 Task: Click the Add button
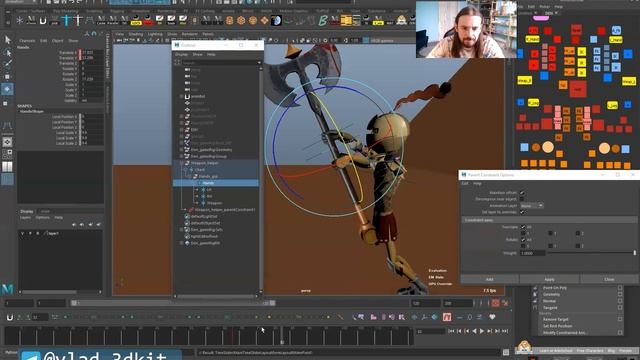pos(489,279)
